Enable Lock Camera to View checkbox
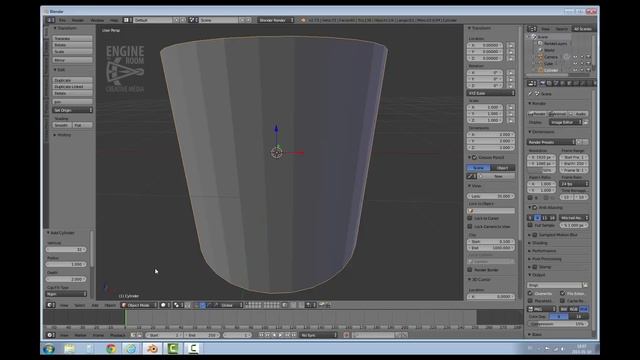Screen dimensions: 640x360 pos(470,226)
